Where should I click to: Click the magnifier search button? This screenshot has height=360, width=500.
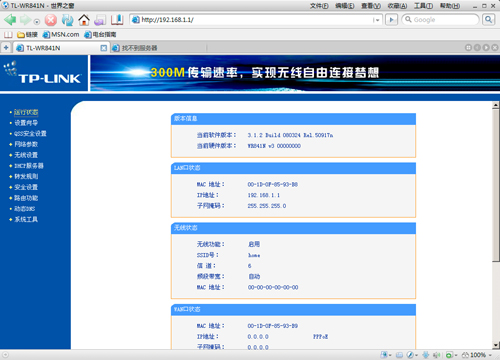pos(489,20)
